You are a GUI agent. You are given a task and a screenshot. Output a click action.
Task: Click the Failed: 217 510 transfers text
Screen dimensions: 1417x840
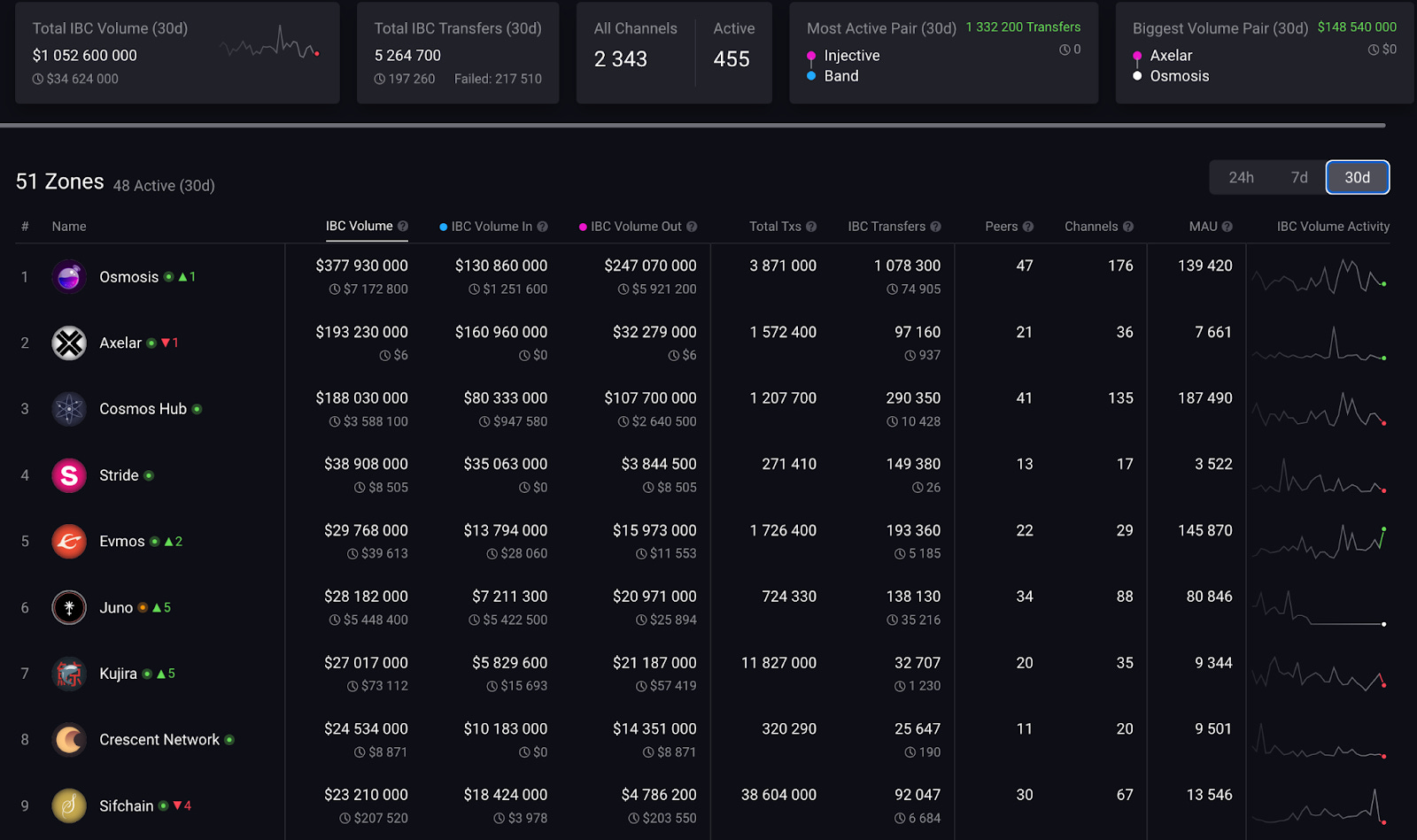tap(498, 79)
